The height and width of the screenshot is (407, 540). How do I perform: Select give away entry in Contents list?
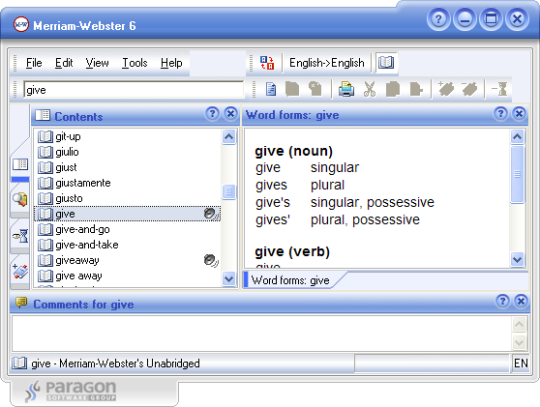tap(127, 276)
